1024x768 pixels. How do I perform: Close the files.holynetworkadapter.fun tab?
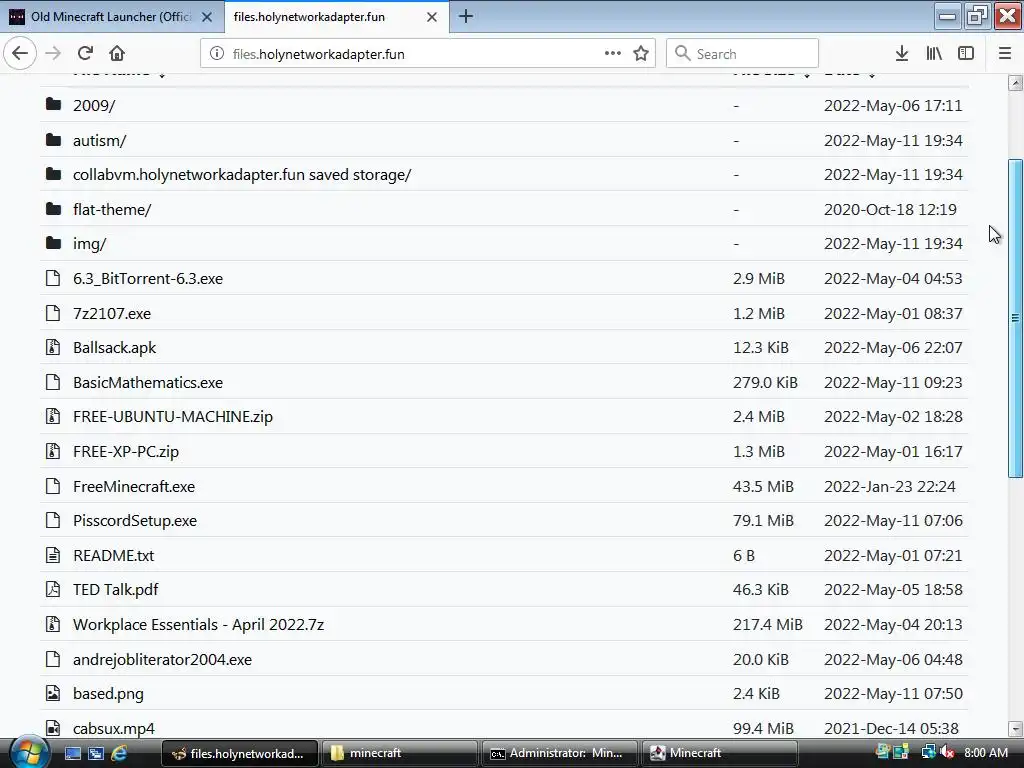(432, 17)
